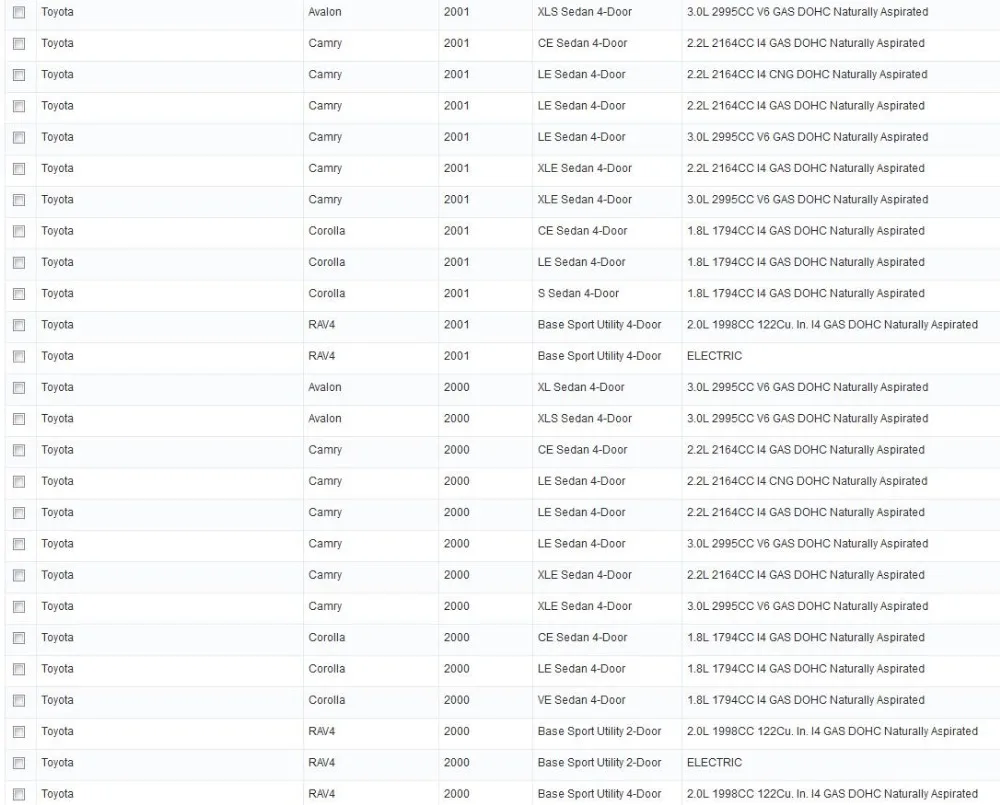Image resolution: width=1000 pixels, height=805 pixels.
Task: Check the box for 2001 Avalon XLS Sedan
Action: pyautogui.click(x=19, y=12)
